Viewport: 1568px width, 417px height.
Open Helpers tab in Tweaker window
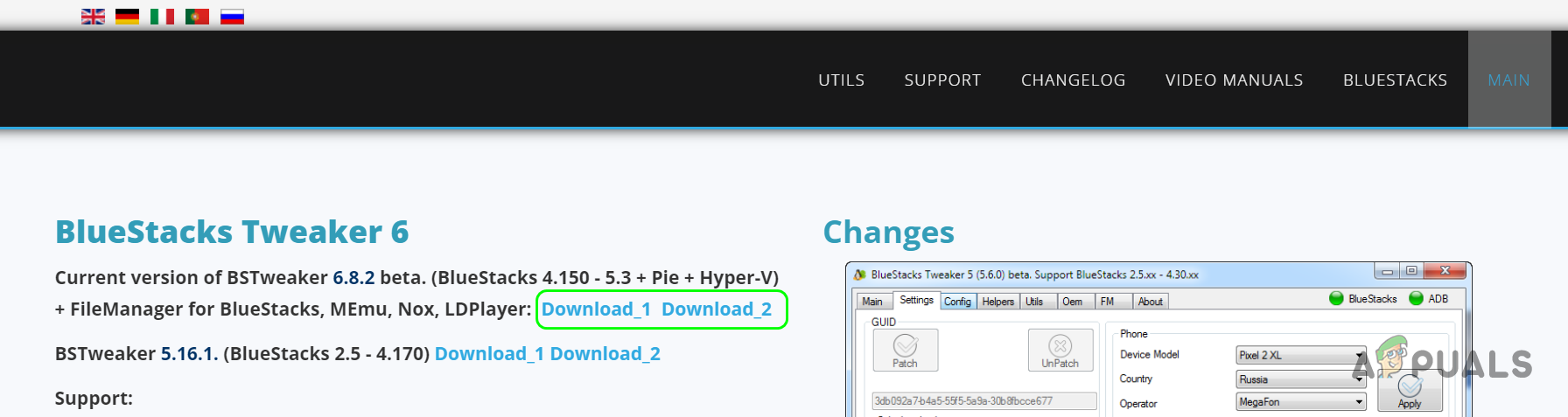[x=997, y=302]
